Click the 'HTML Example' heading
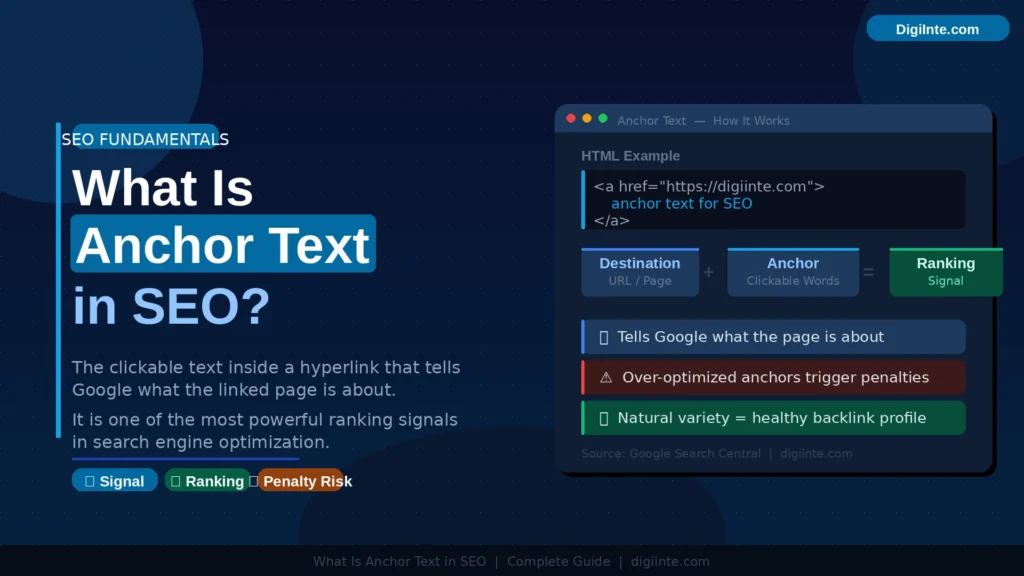The image size is (1024, 576). tap(630, 156)
